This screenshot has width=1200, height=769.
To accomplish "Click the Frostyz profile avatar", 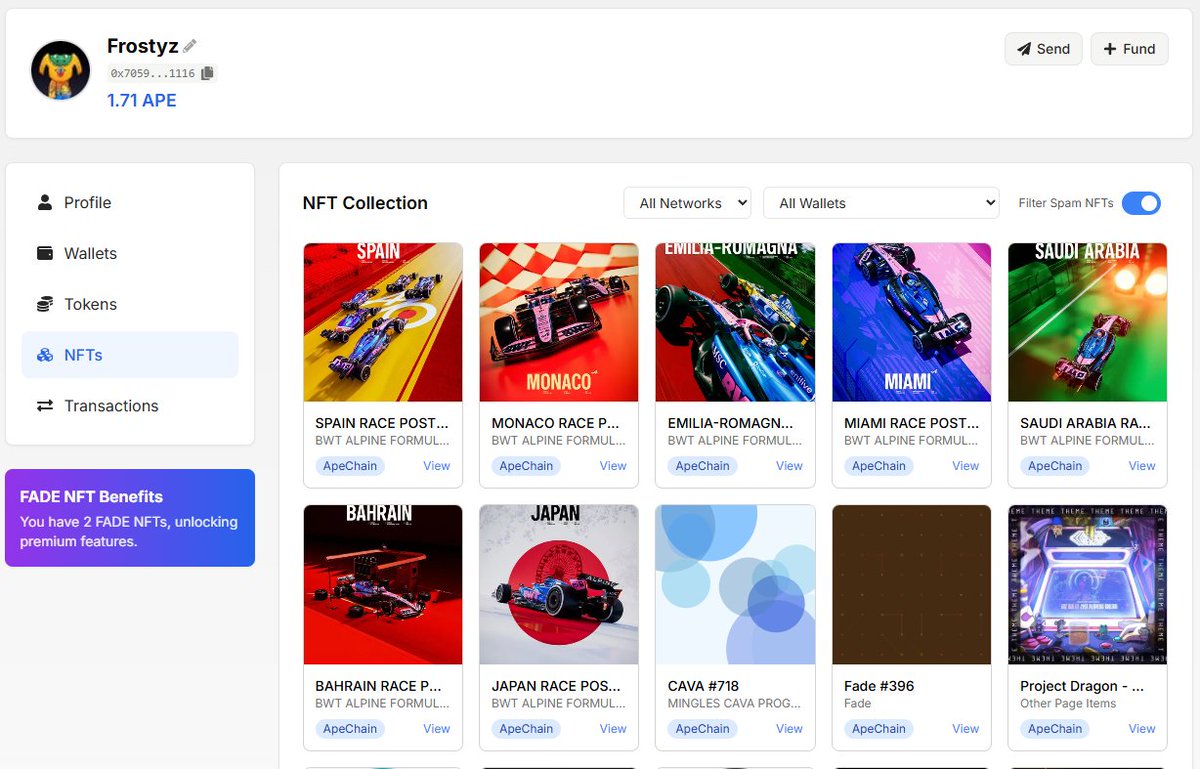I will coord(61,70).
